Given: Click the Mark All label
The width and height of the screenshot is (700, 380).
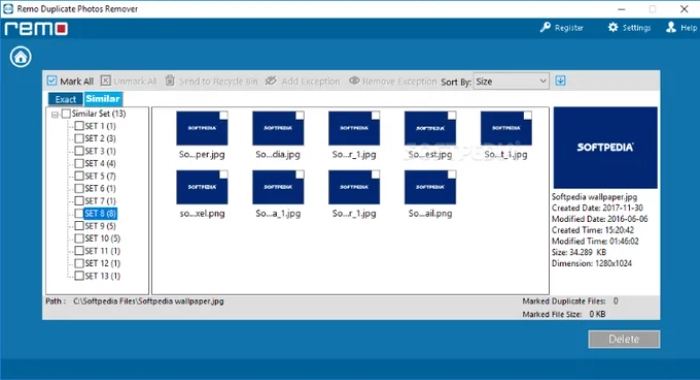Looking at the screenshot, I should click(77, 81).
